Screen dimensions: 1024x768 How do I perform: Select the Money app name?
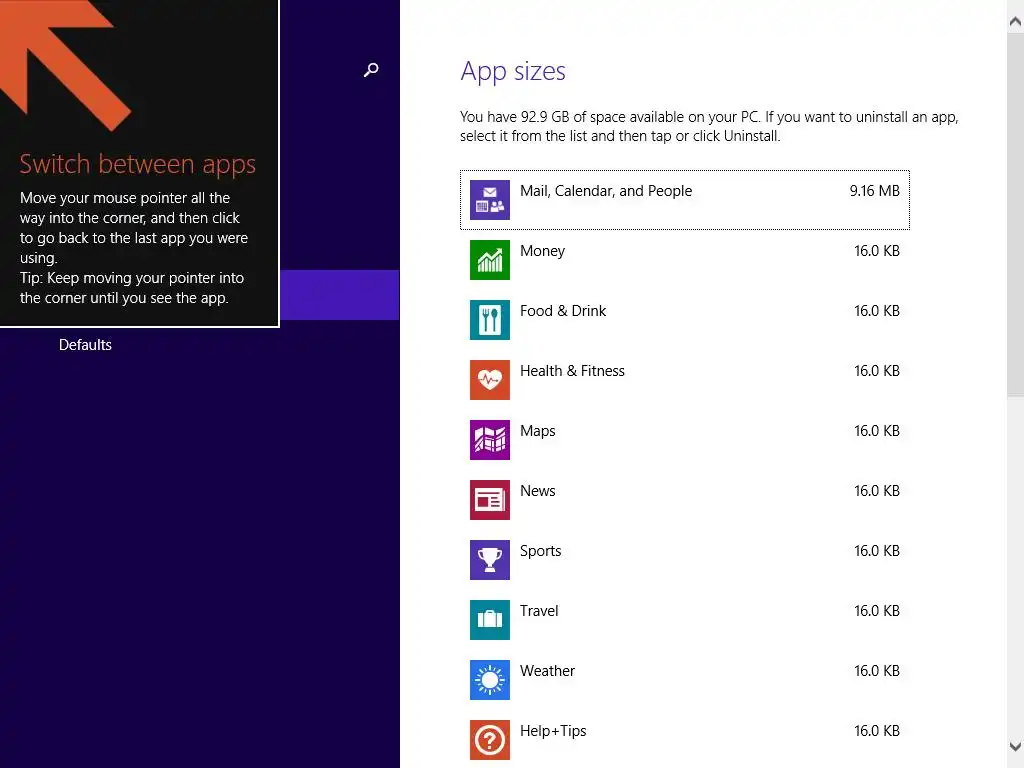(x=542, y=251)
